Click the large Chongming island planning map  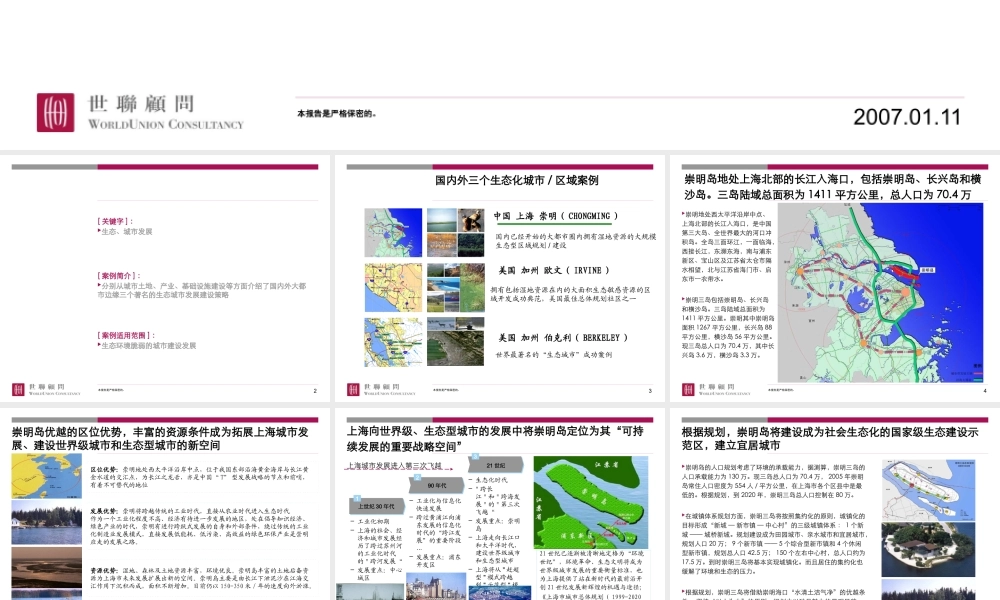coord(880,293)
